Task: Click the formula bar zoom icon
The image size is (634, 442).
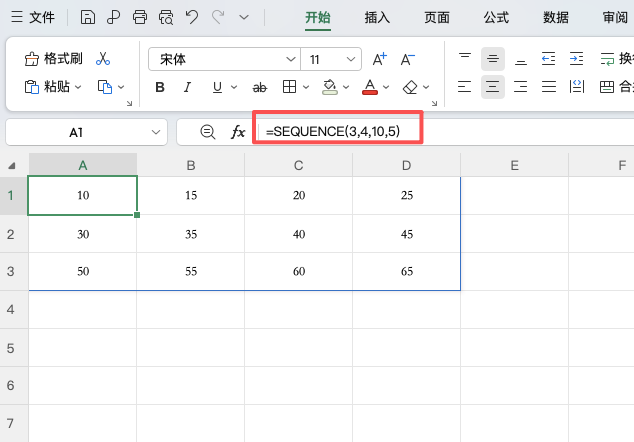Action: (x=207, y=132)
